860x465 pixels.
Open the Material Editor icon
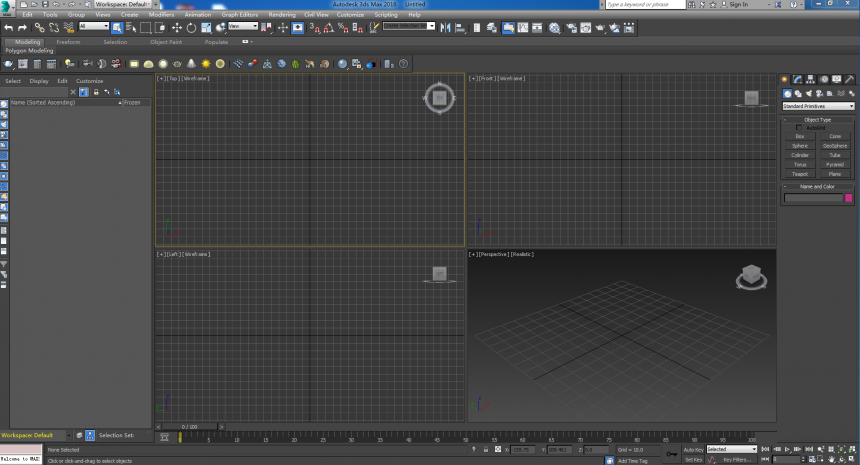[555, 27]
